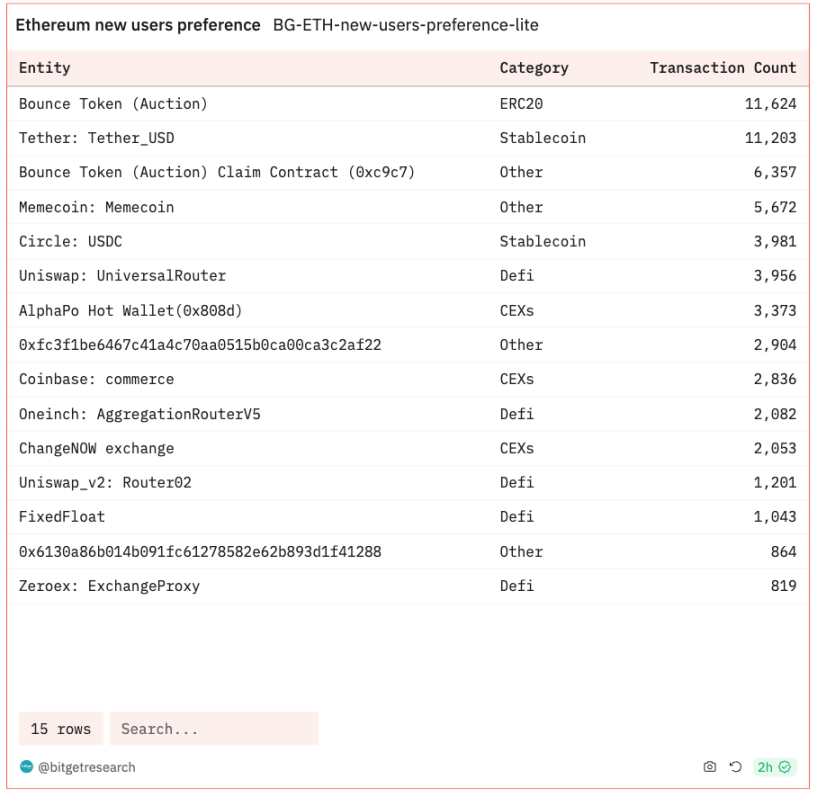Click the refresh query icon
This screenshot has width=817, height=797.
pos(735,767)
